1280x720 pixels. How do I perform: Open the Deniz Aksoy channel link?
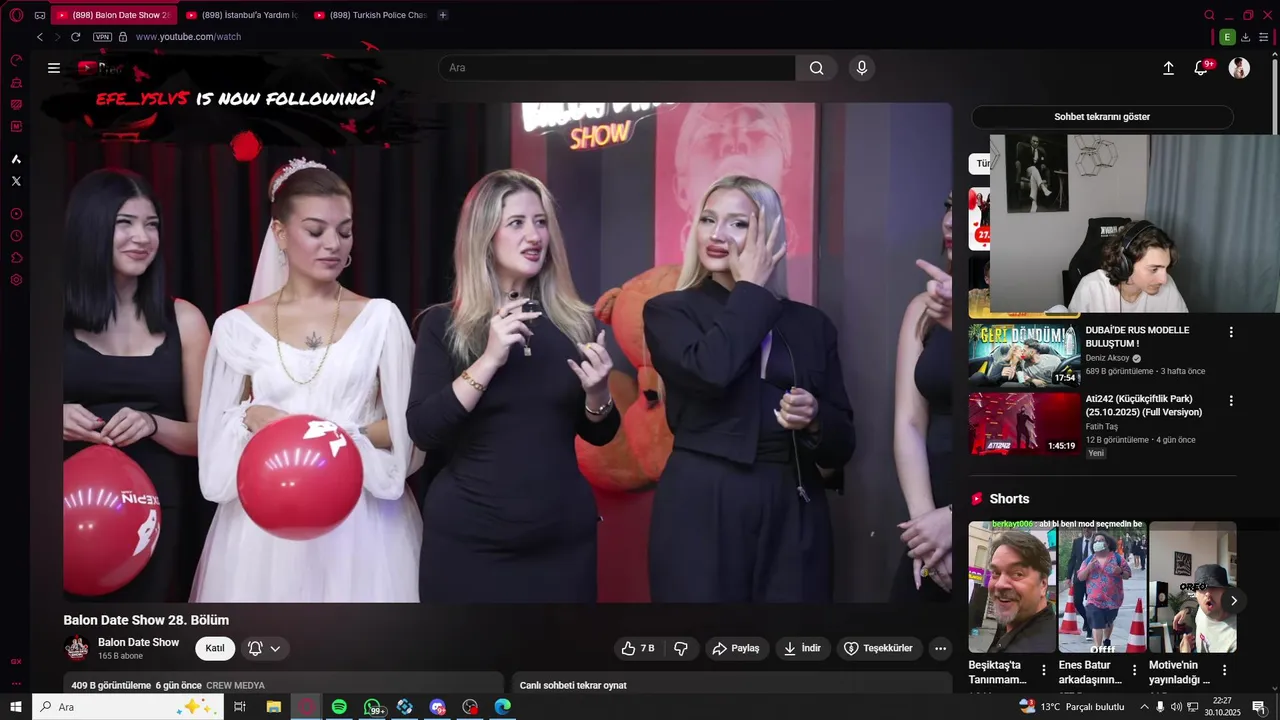click(1107, 358)
